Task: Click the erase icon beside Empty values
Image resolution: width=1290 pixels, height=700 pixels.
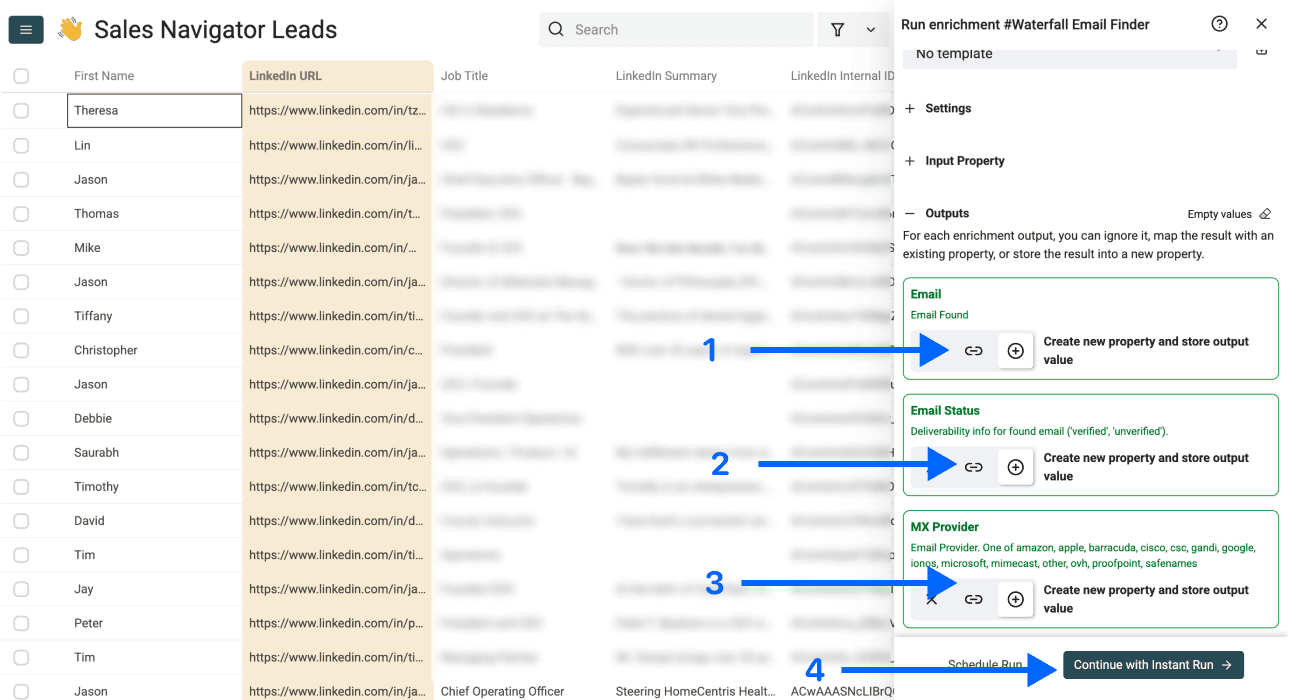Action: (1264, 213)
